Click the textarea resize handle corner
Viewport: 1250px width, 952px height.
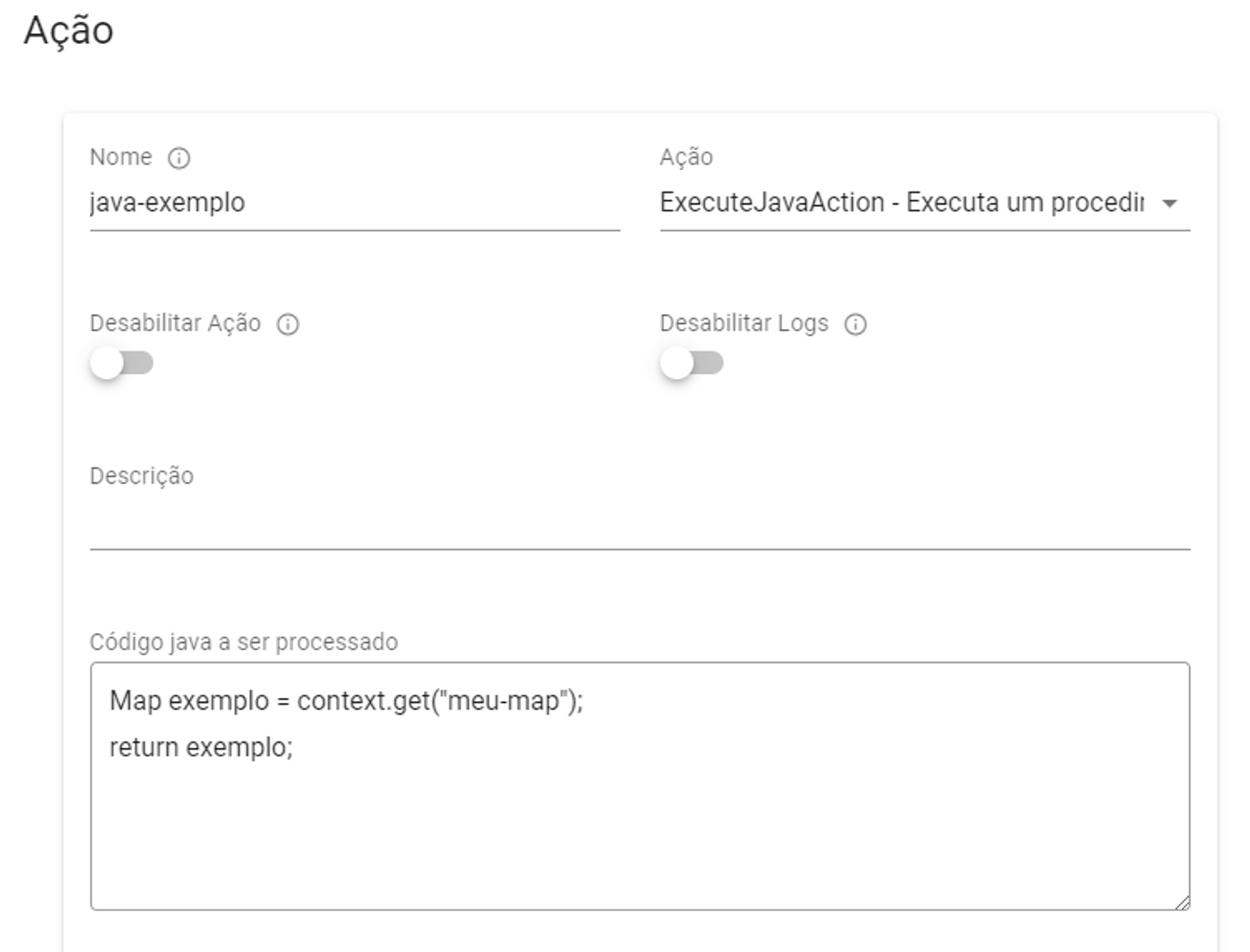pyautogui.click(x=1182, y=903)
